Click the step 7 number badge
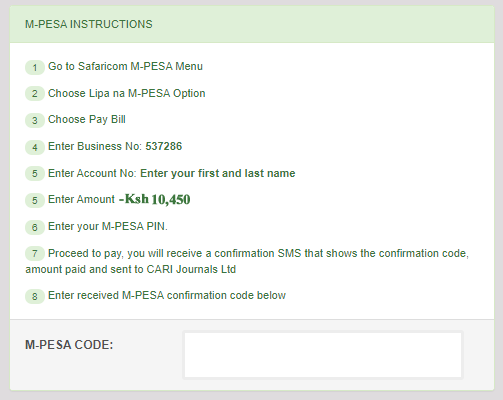503x400 pixels. coord(35,254)
